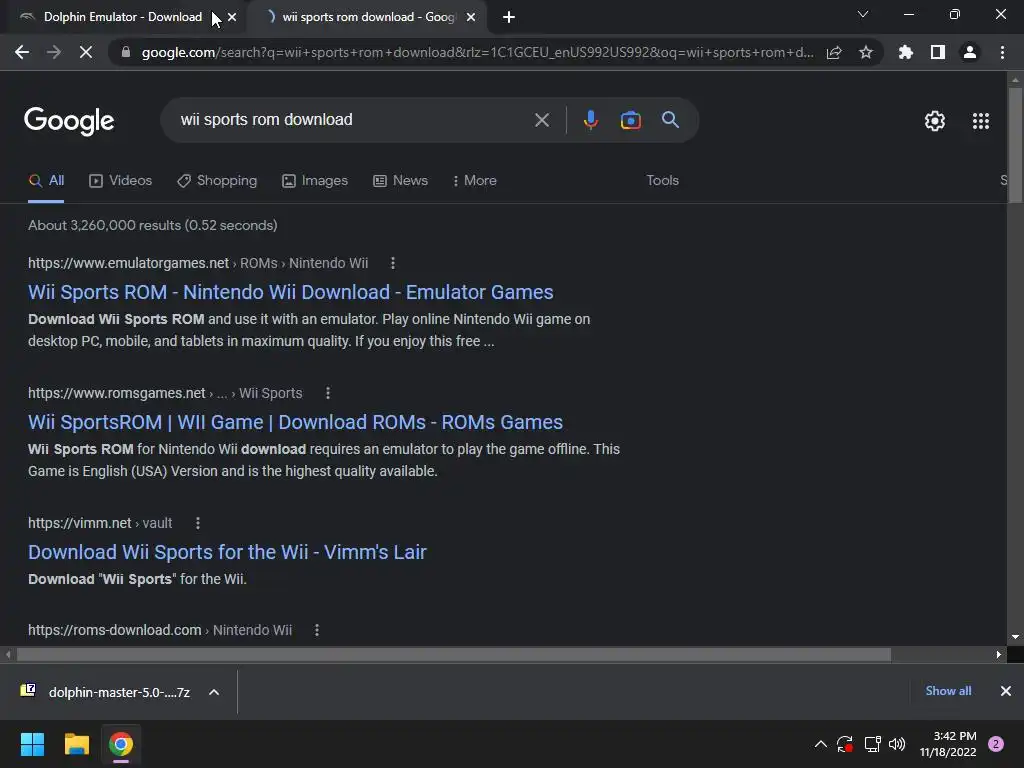Open the search Tools option
Screen dimensions: 1024x768
pyautogui.click(x=662, y=181)
